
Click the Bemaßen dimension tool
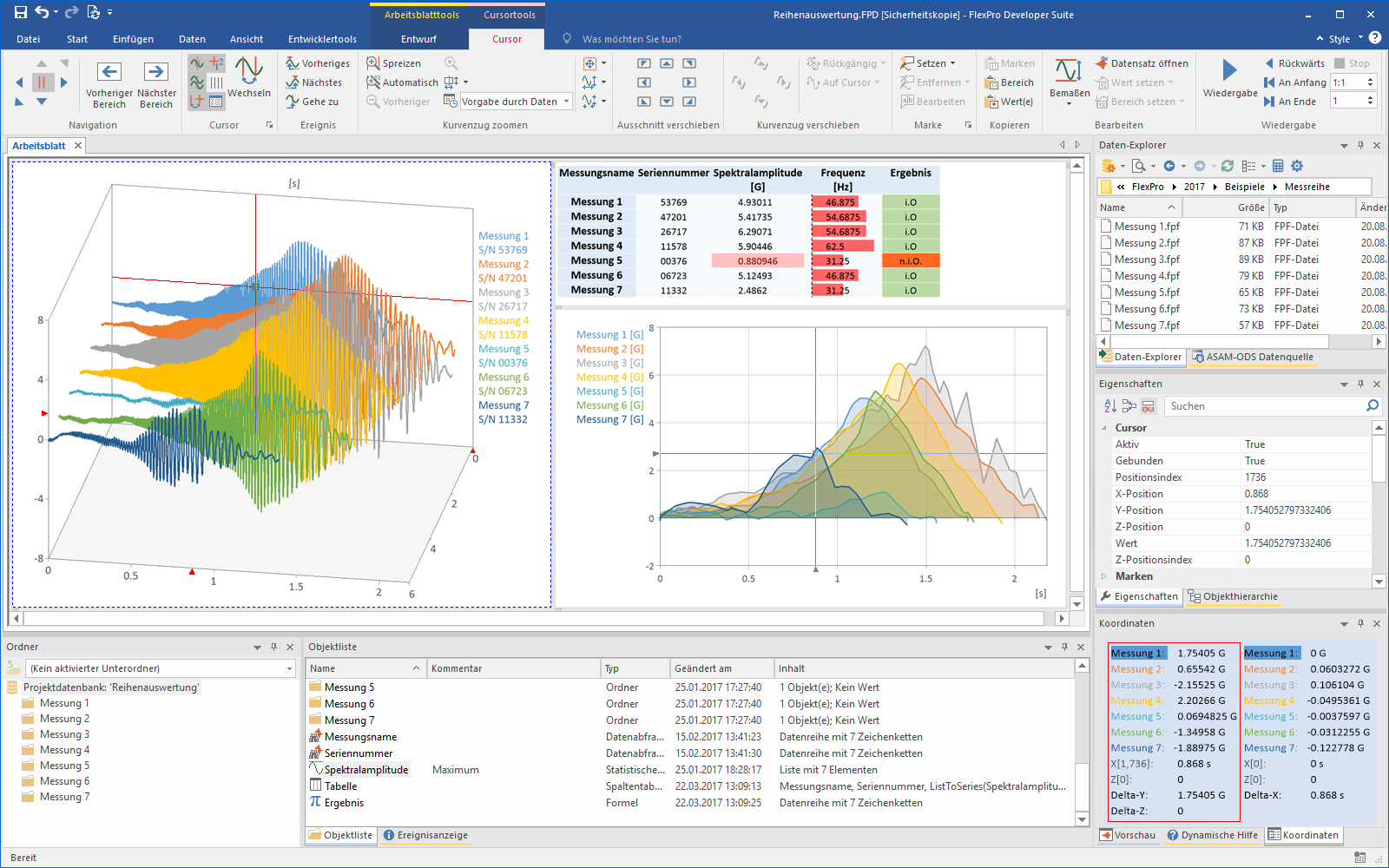pyautogui.click(x=1069, y=82)
